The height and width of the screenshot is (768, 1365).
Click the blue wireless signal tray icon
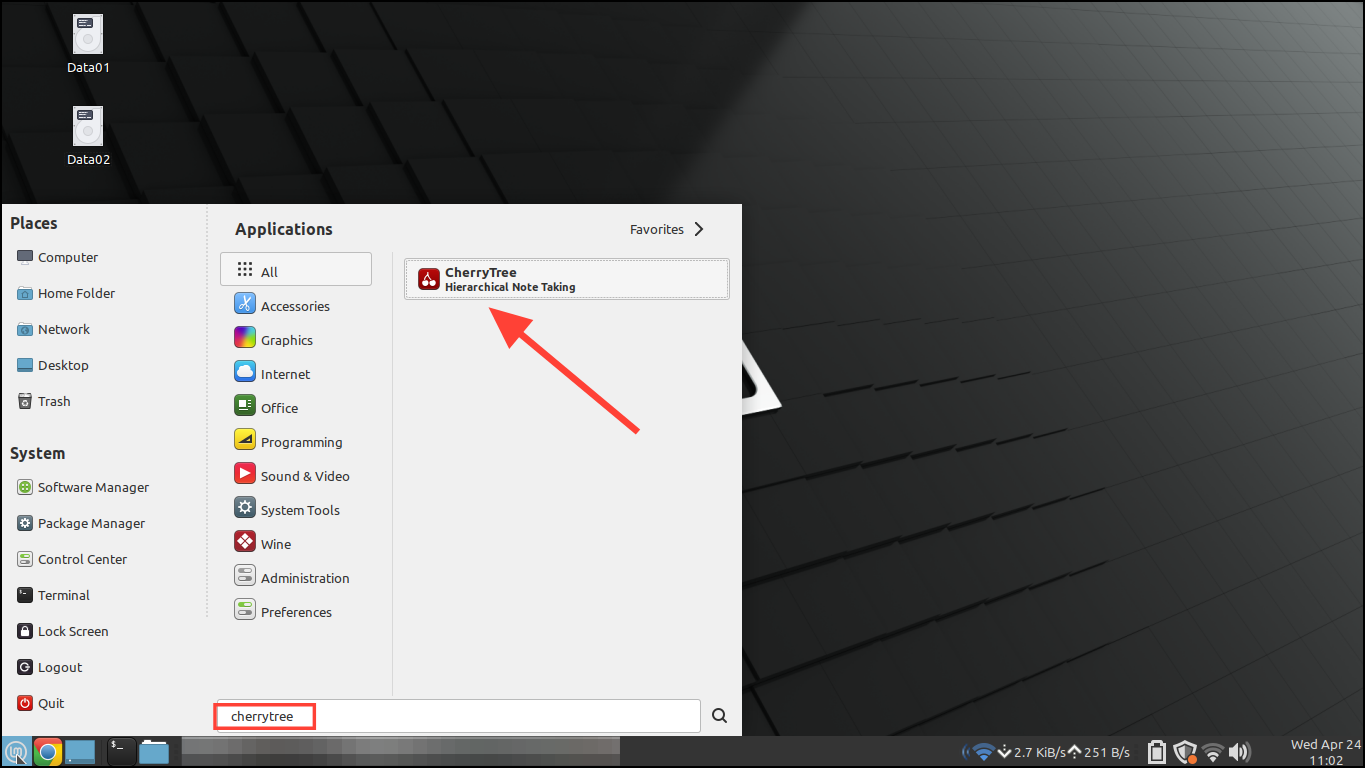pos(983,752)
